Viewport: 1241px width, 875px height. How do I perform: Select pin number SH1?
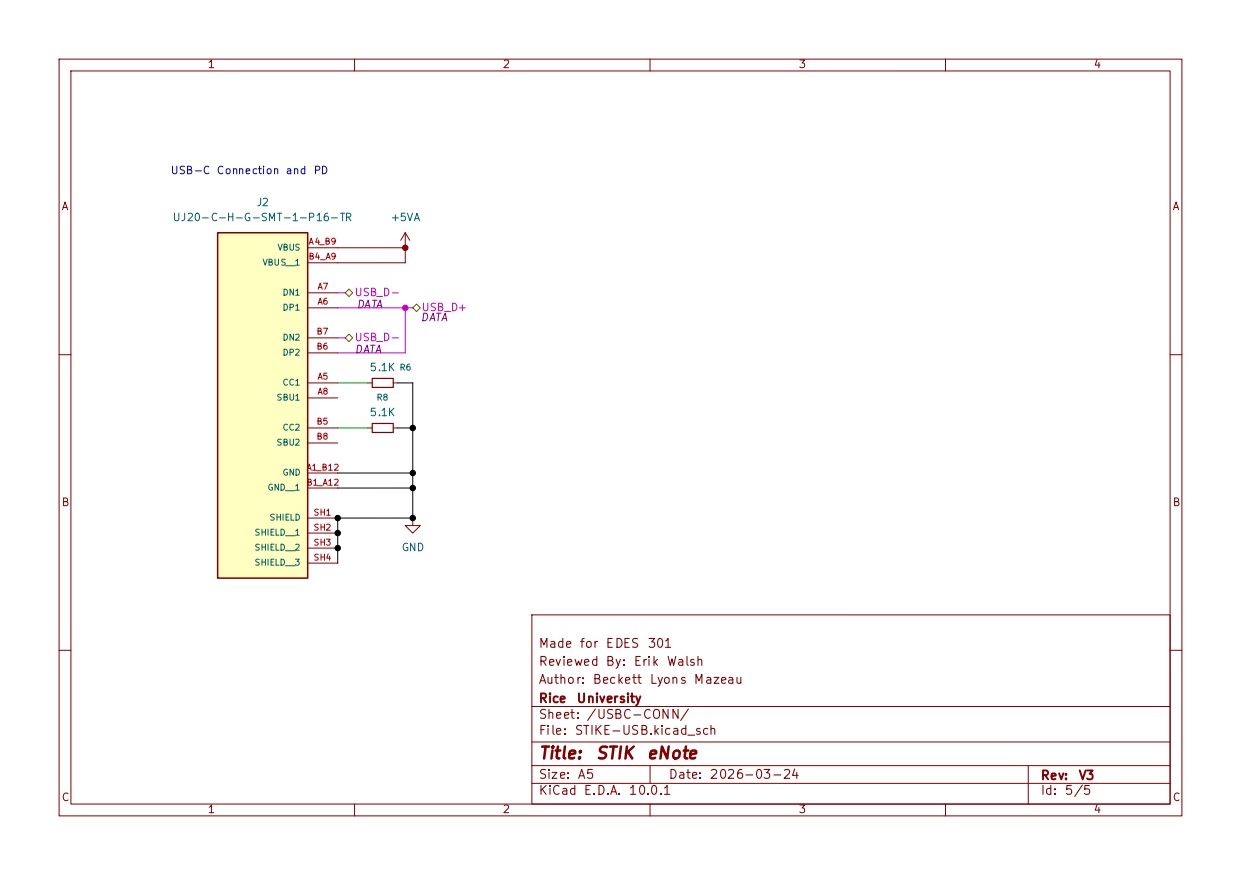tap(322, 511)
